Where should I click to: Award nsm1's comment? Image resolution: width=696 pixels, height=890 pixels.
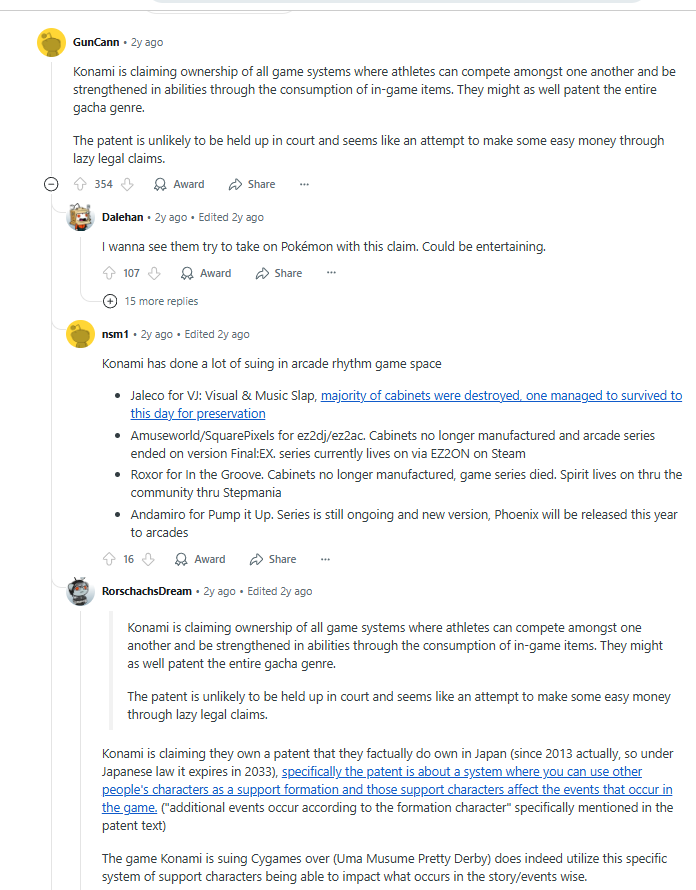click(x=200, y=559)
